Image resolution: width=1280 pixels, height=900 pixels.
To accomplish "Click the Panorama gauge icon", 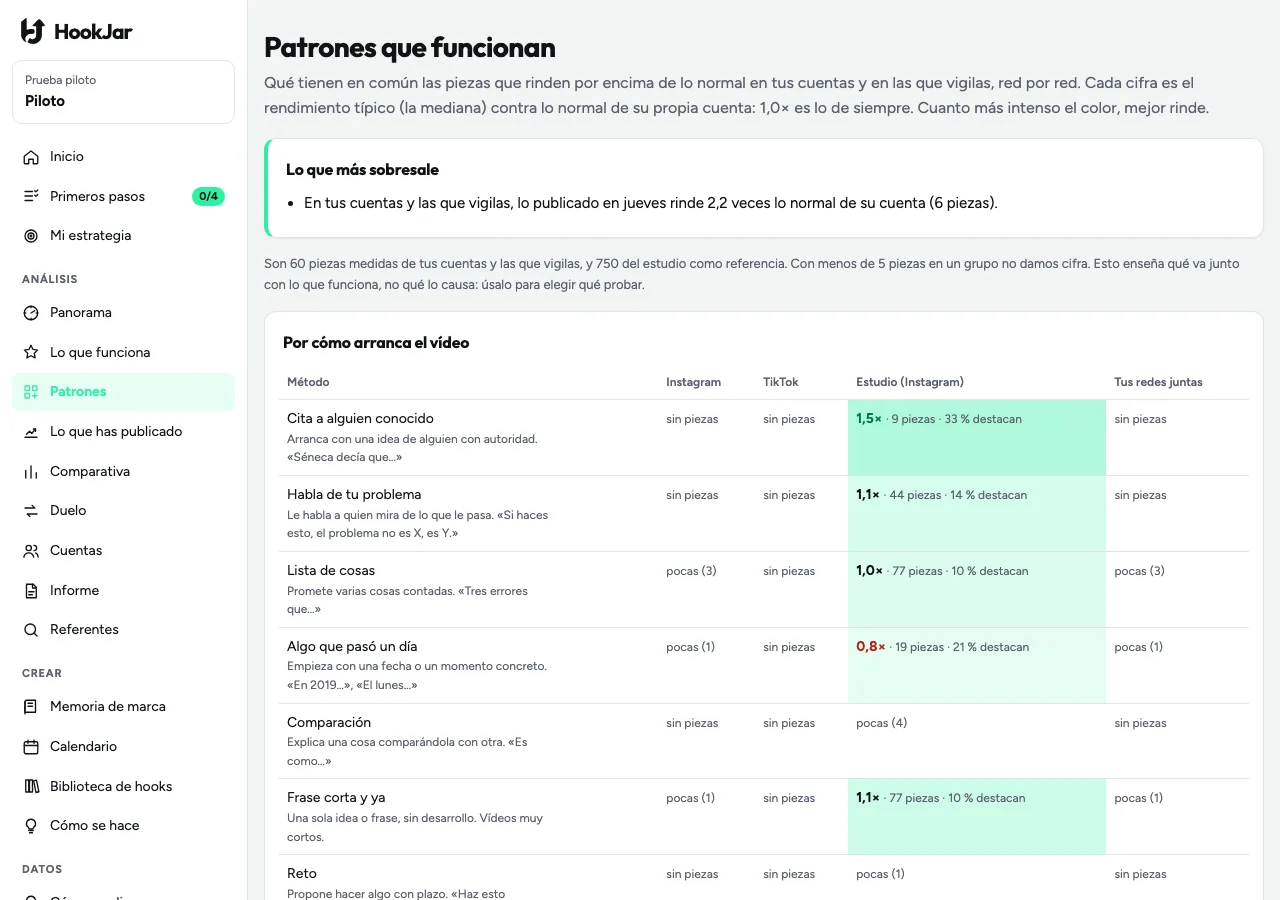I will pos(31,313).
